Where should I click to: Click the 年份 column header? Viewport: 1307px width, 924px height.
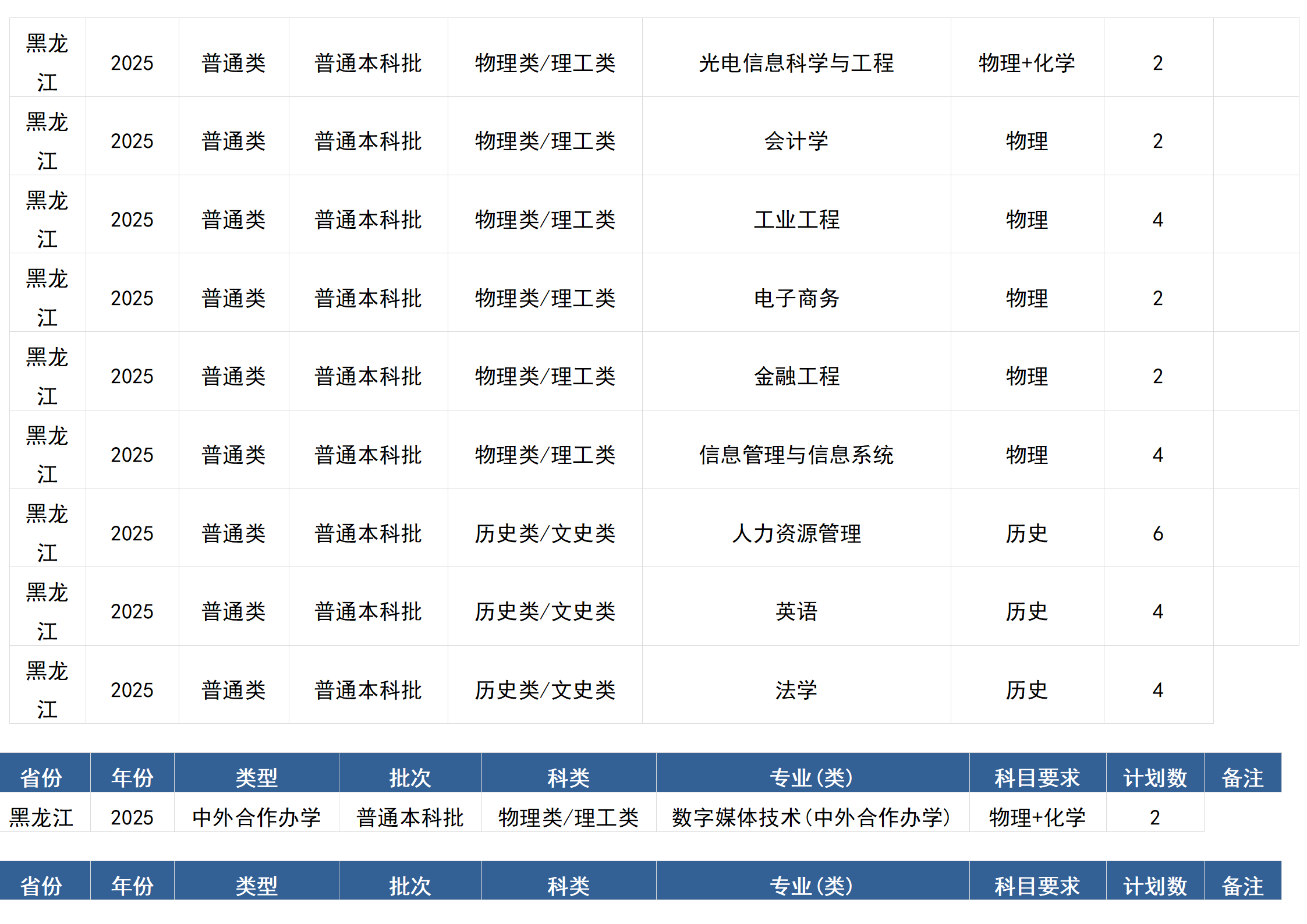pos(132,775)
